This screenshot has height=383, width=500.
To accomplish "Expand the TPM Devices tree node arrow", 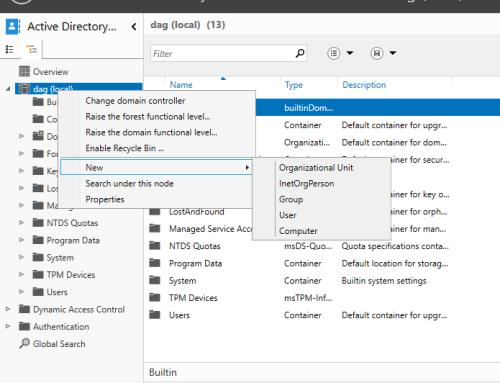I will click(x=21, y=274).
